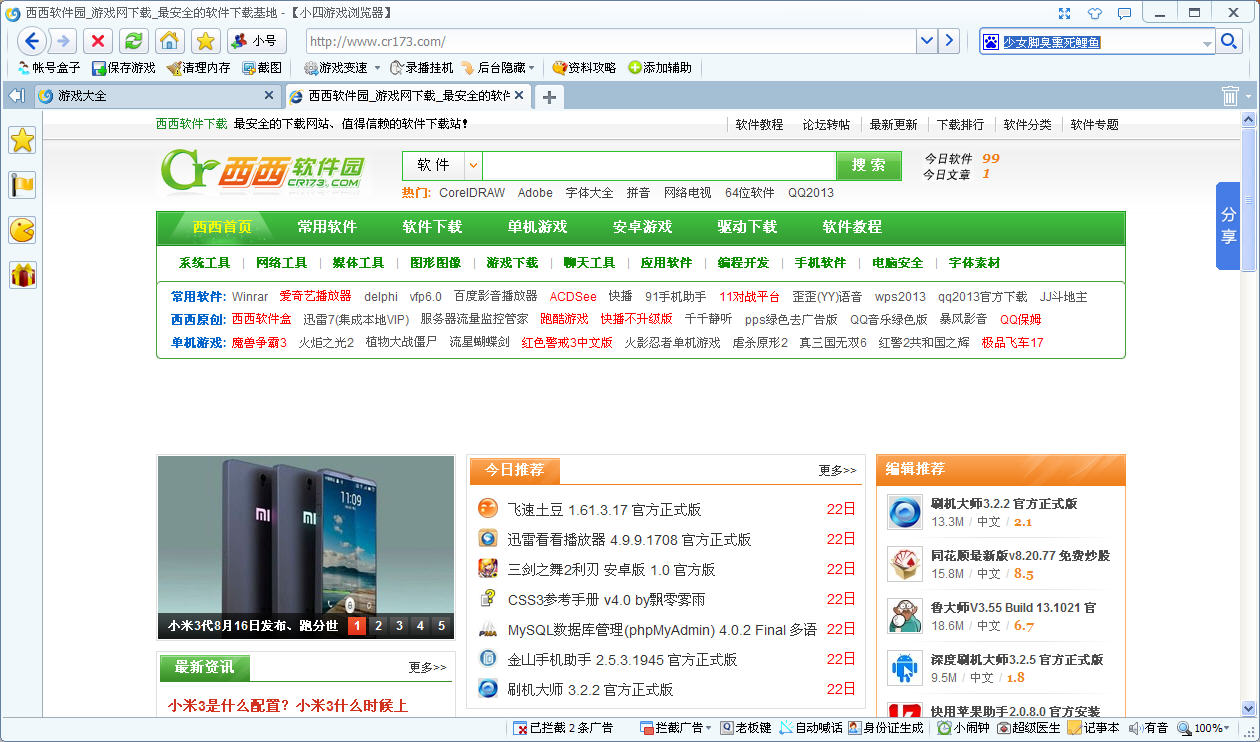This screenshot has height=742, width=1260.
Task: Open the address bar URL history dropdown
Action: coord(927,41)
